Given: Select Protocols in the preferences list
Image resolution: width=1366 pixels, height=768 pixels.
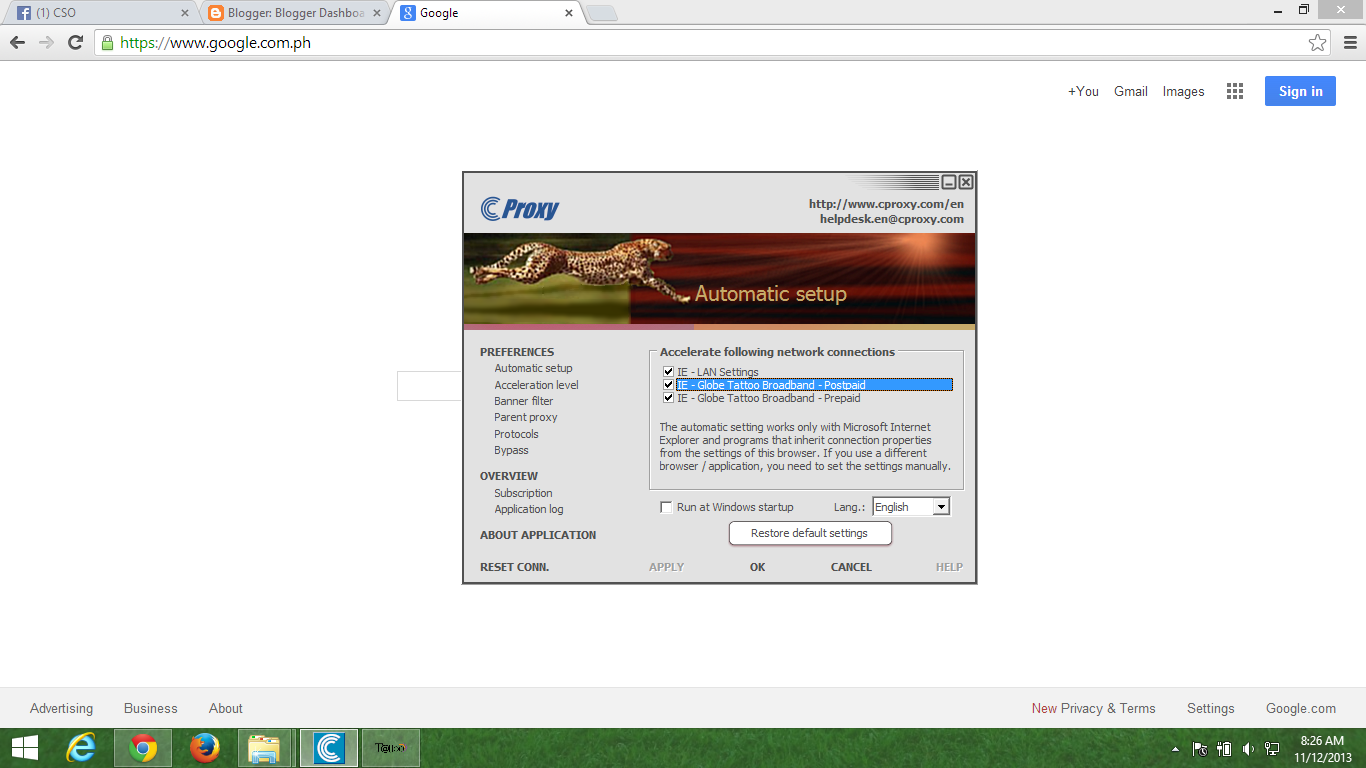Looking at the screenshot, I should click(516, 434).
